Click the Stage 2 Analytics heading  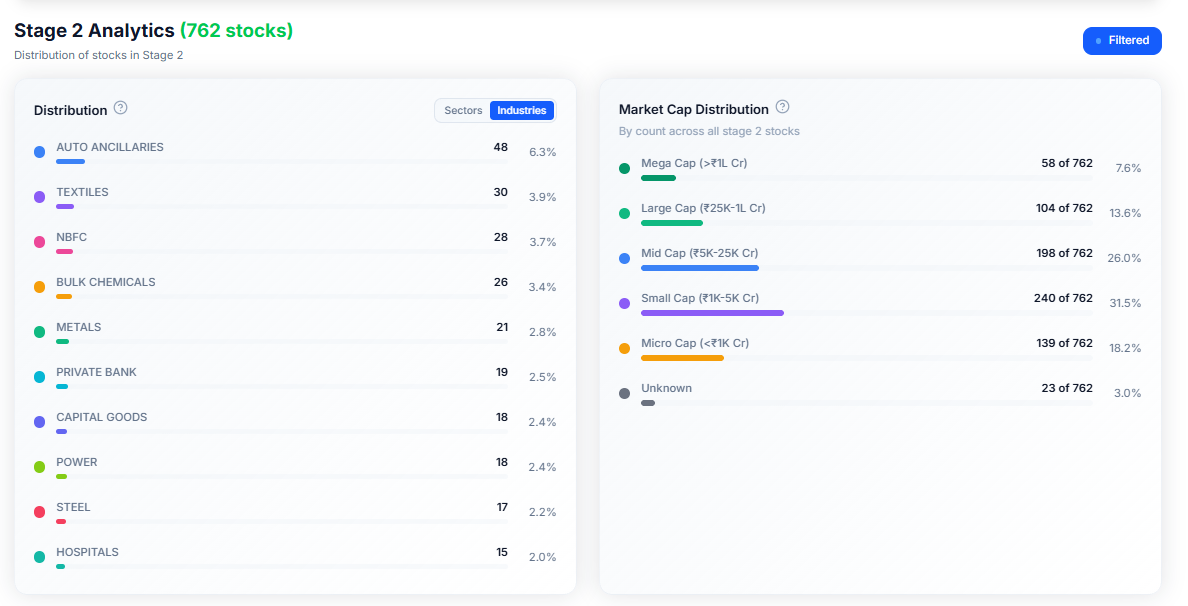point(95,30)
